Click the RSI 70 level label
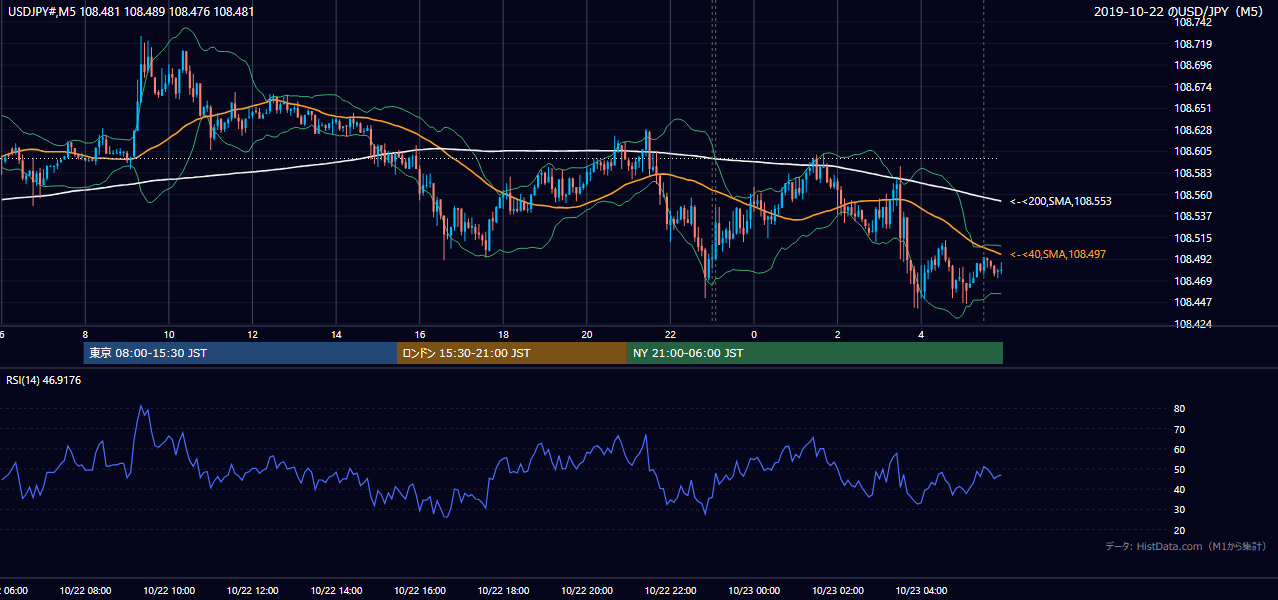Image resolution: width=1278 pixels, height=600 pixels. 1180,429
